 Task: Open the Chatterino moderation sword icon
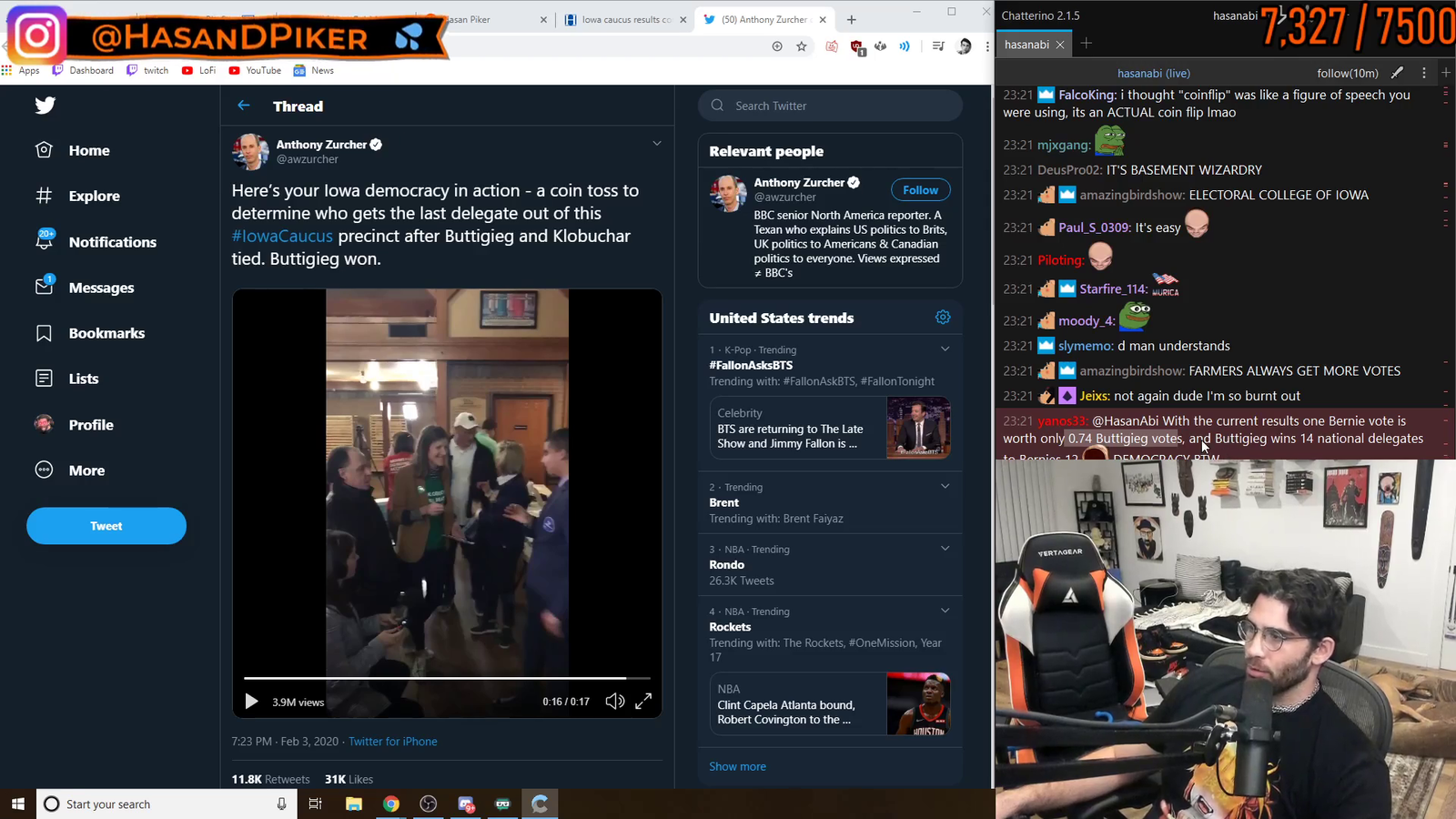pyautogui.click(x=1397, y=73)
